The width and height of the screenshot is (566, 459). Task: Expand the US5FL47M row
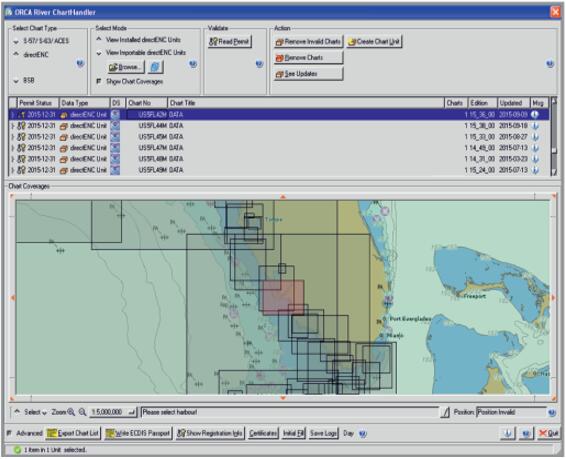pos(13,148)
